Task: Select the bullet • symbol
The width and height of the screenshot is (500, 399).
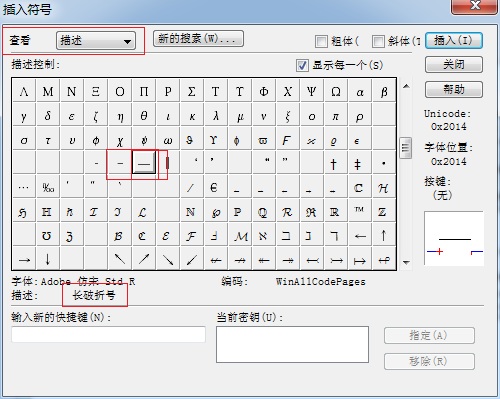Action: (x=384, y=163)
